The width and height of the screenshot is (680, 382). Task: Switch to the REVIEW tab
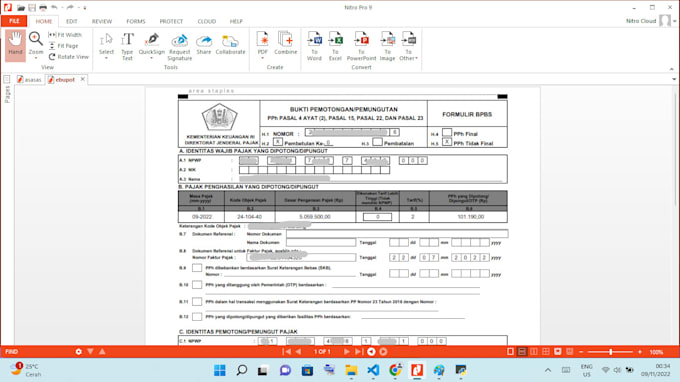click(x=102, y=21)
